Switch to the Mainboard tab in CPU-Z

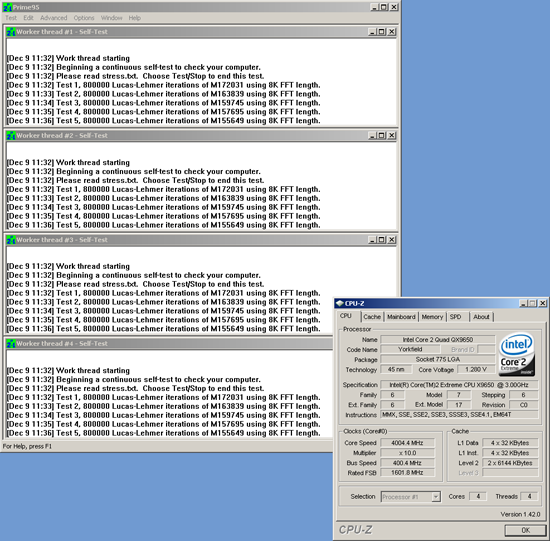coord(401,317)
